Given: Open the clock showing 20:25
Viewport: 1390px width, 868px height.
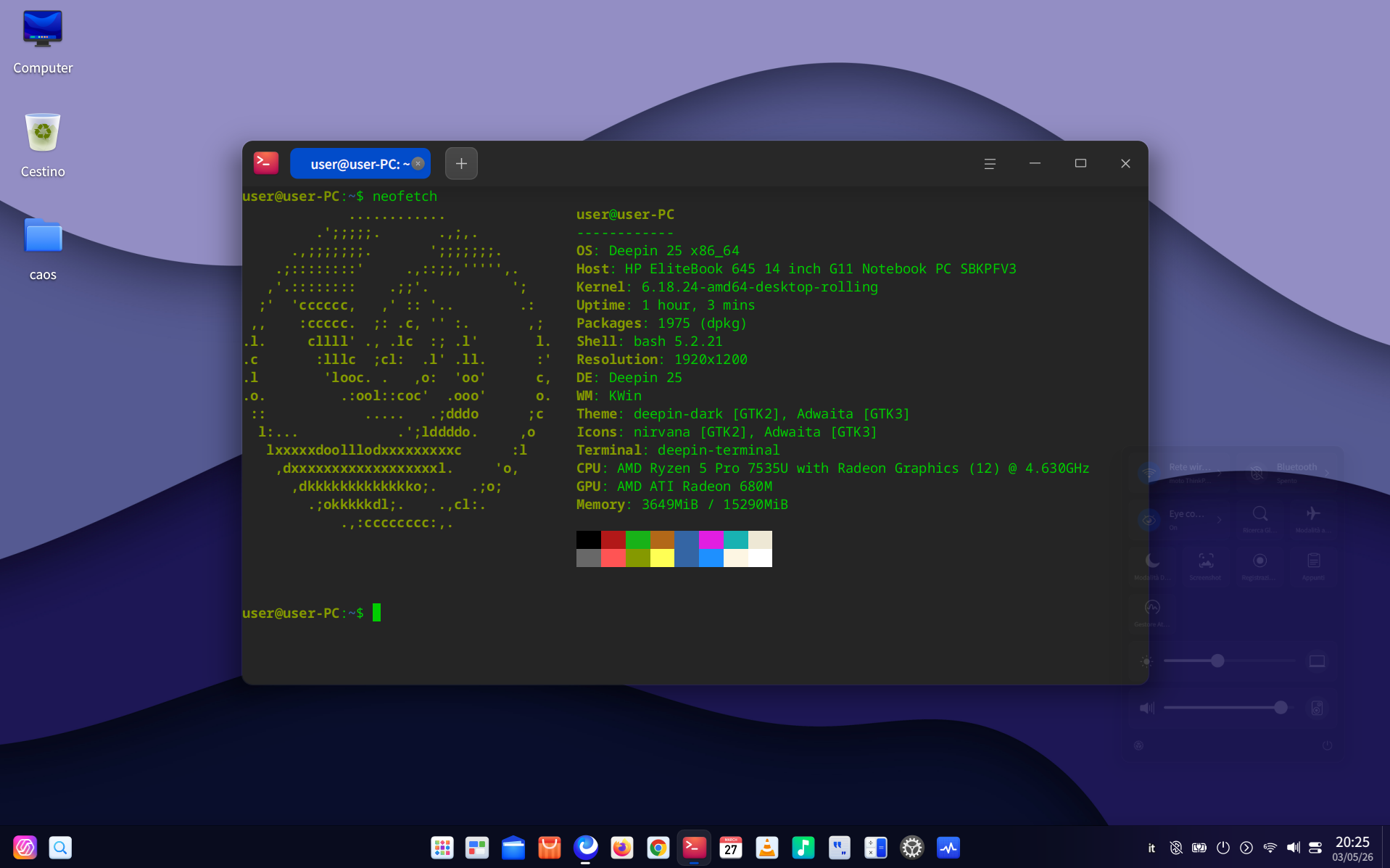Looking at the screenshot, I should (x=1352, y=848).
